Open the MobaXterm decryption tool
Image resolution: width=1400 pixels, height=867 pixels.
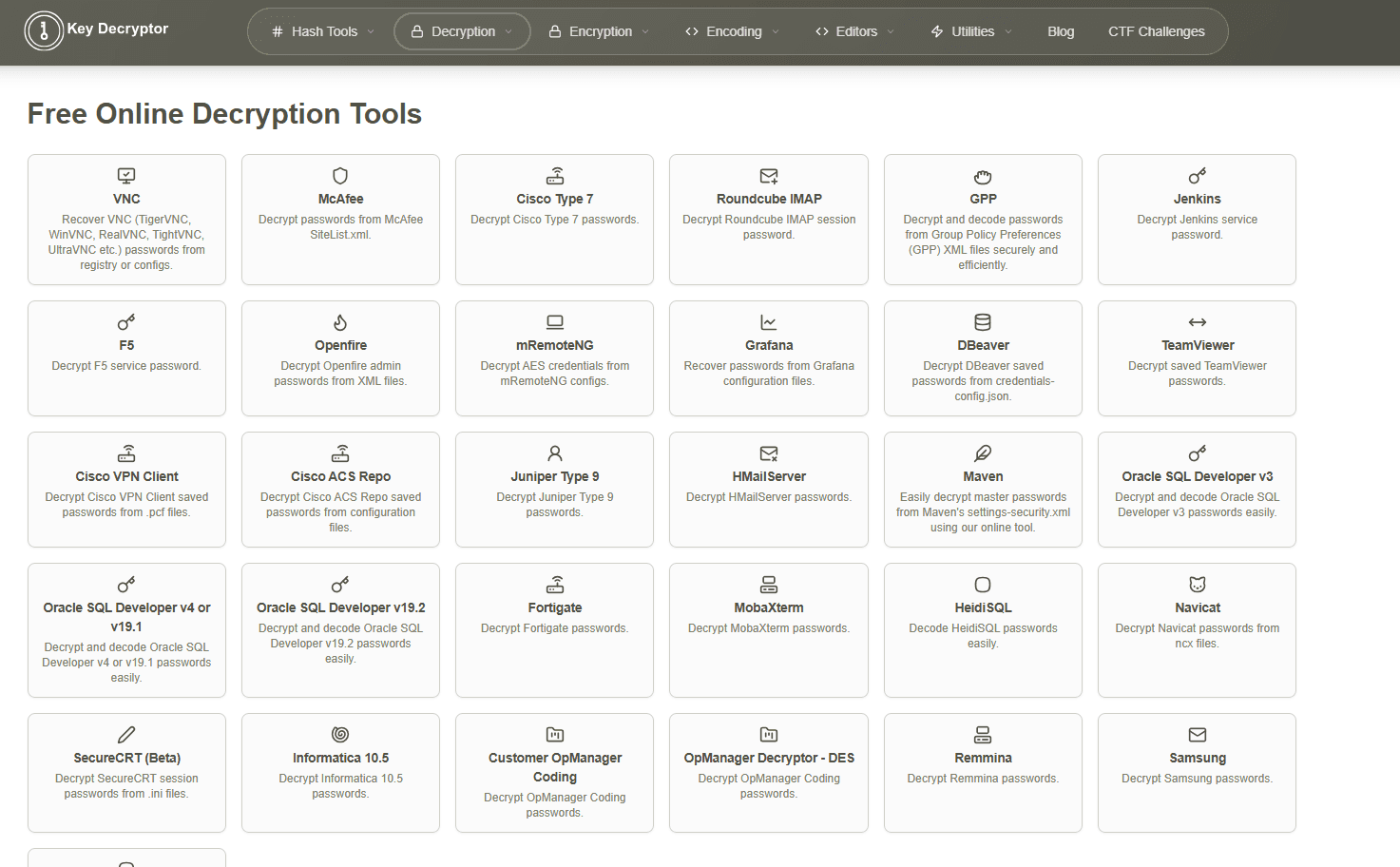coord(769,607)
